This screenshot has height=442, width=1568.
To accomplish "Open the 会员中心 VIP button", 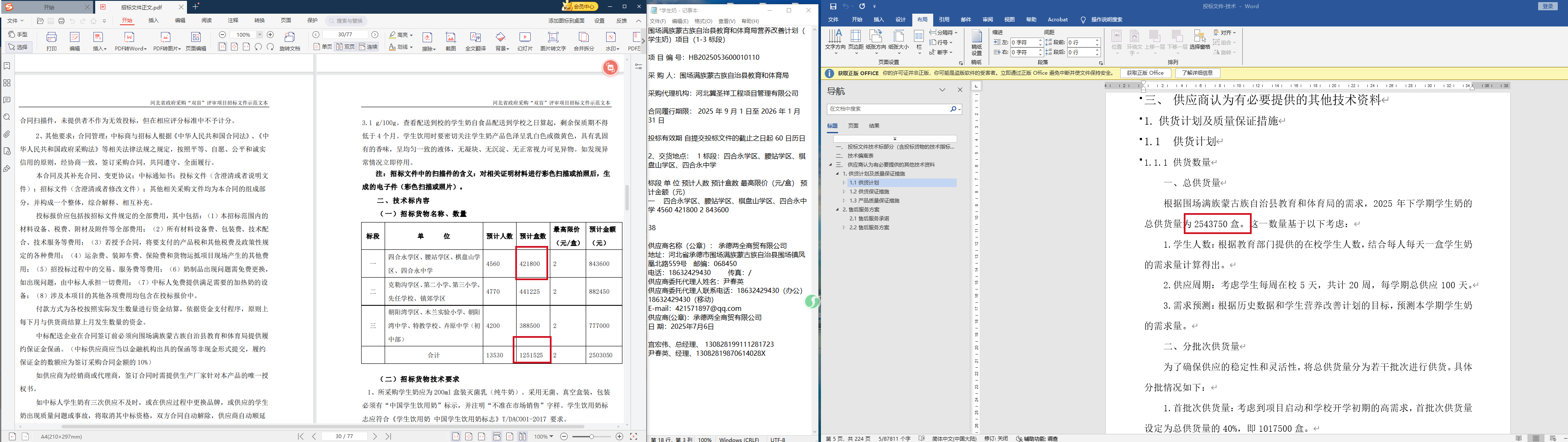I will pos(580,7).
